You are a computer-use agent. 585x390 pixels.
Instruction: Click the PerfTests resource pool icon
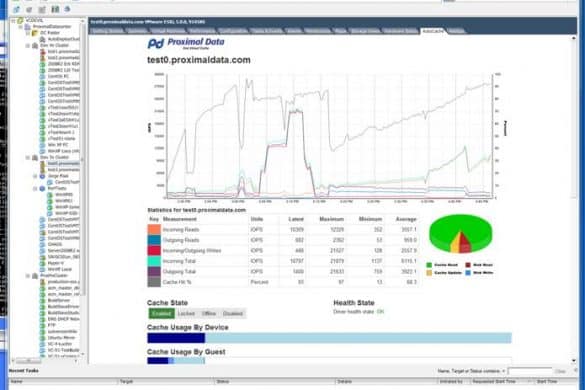(42, 188)
